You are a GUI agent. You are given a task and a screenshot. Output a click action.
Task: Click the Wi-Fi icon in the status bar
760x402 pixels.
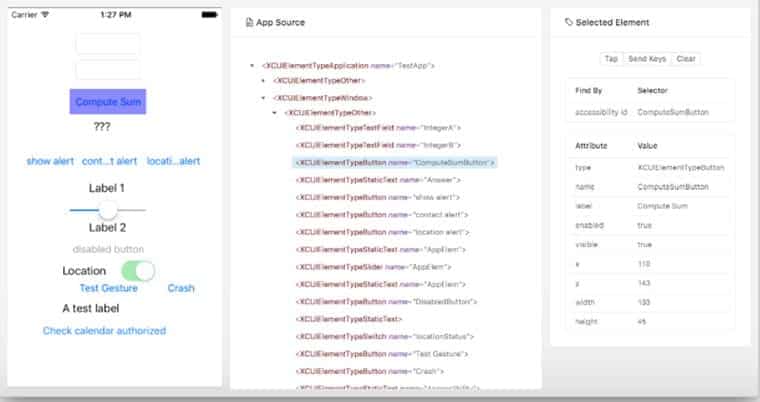click(x=45, y=15)
